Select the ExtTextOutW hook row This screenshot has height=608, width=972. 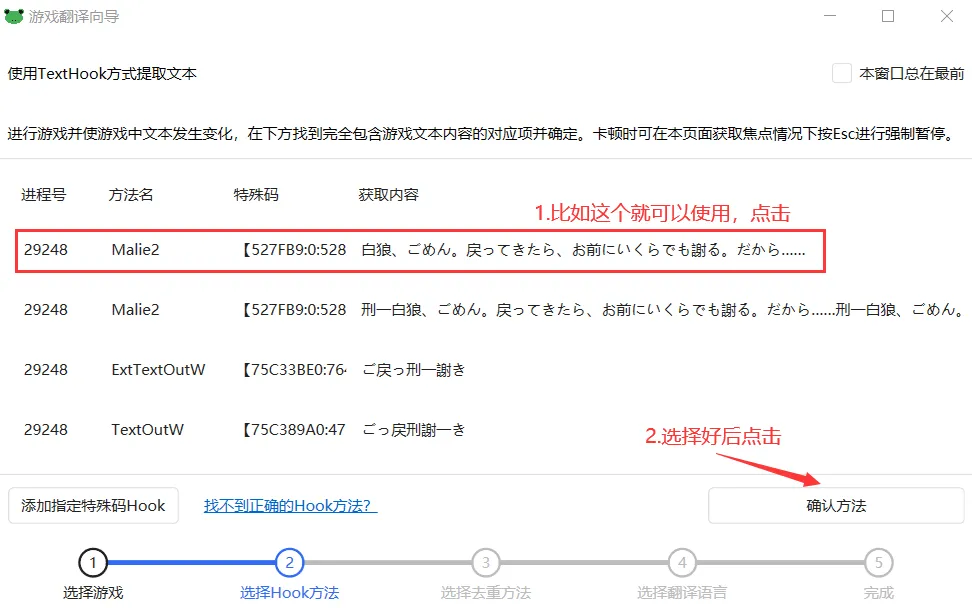pos(420,370)
